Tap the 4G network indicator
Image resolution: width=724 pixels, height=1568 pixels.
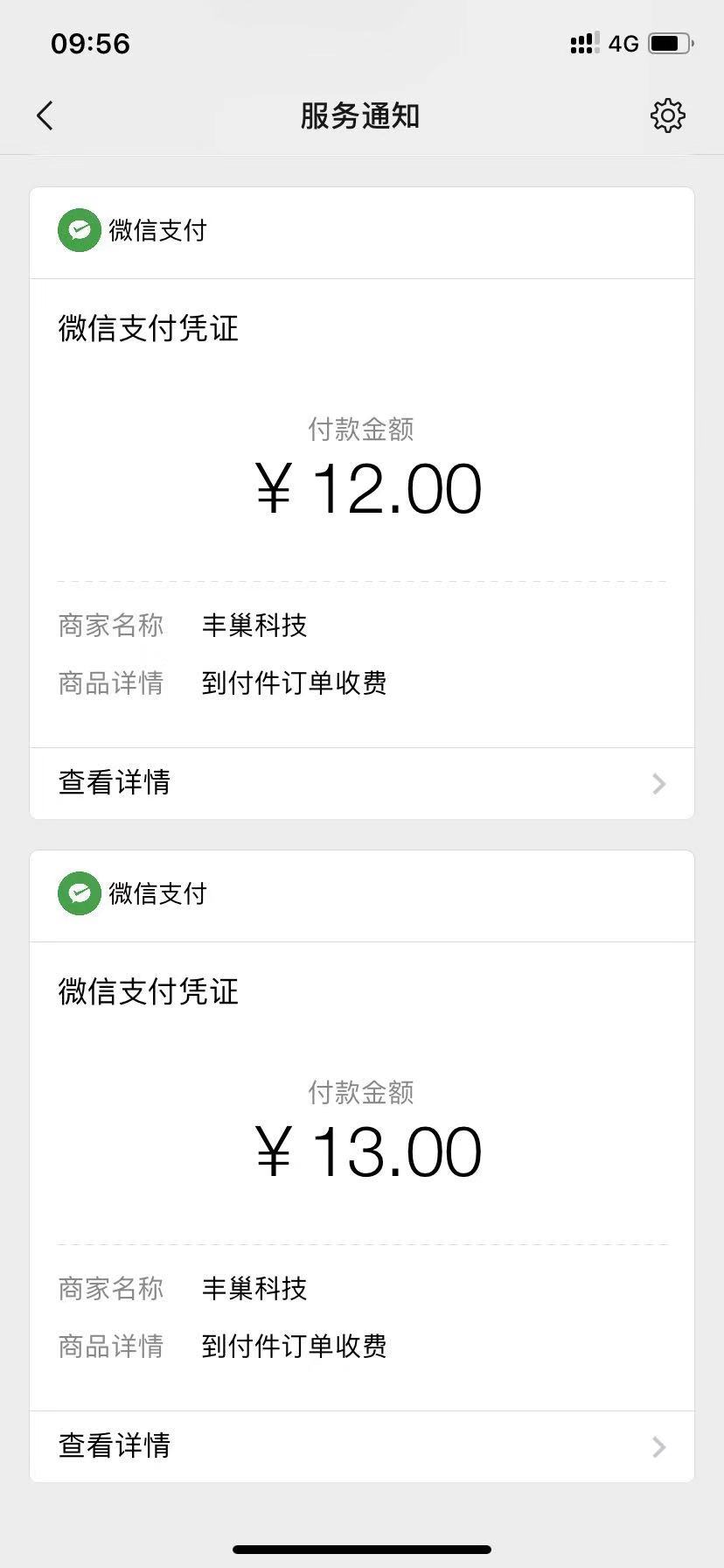pyautogui.click(x=623, y=44)
